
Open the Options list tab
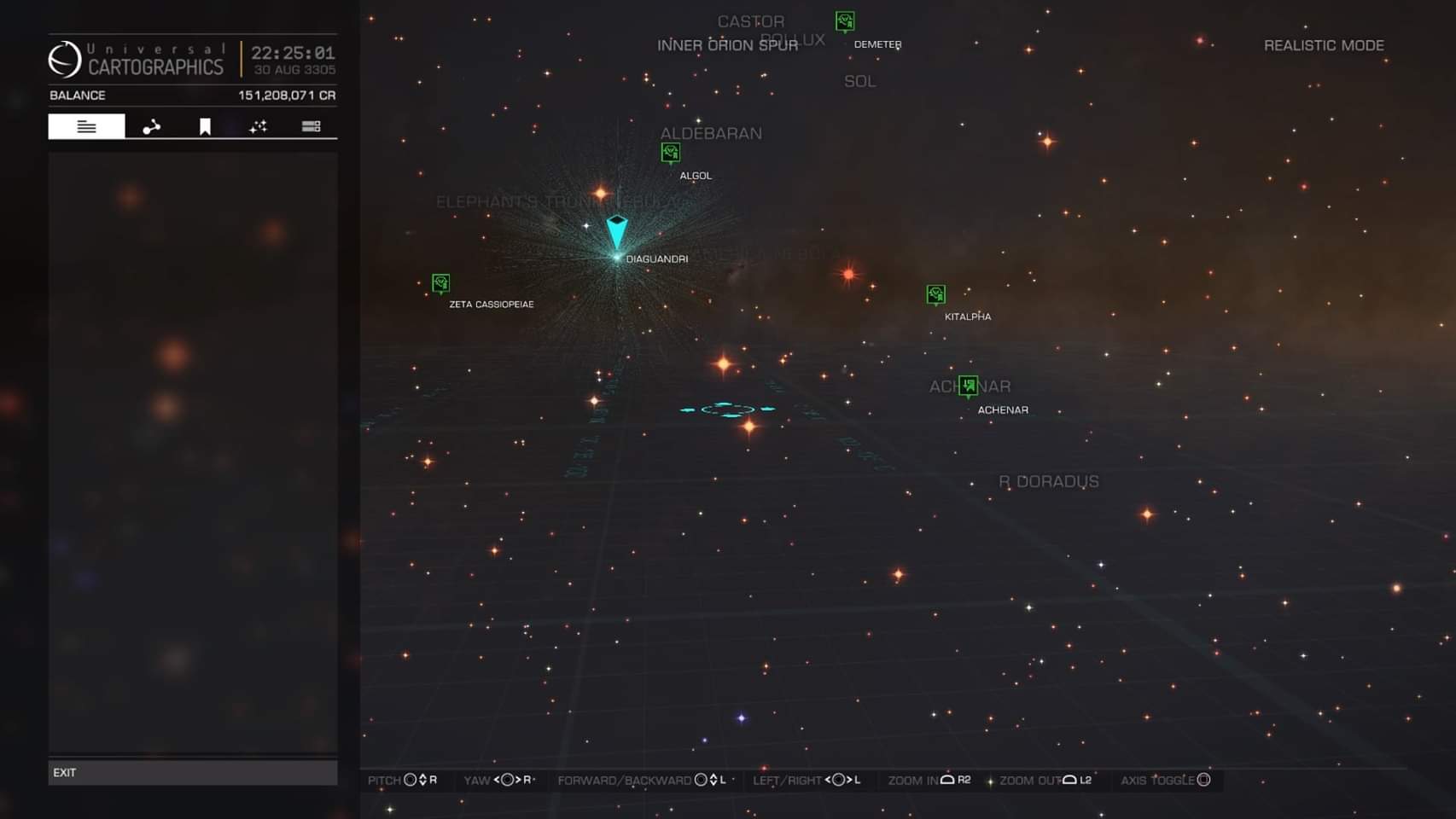[311, 126]
